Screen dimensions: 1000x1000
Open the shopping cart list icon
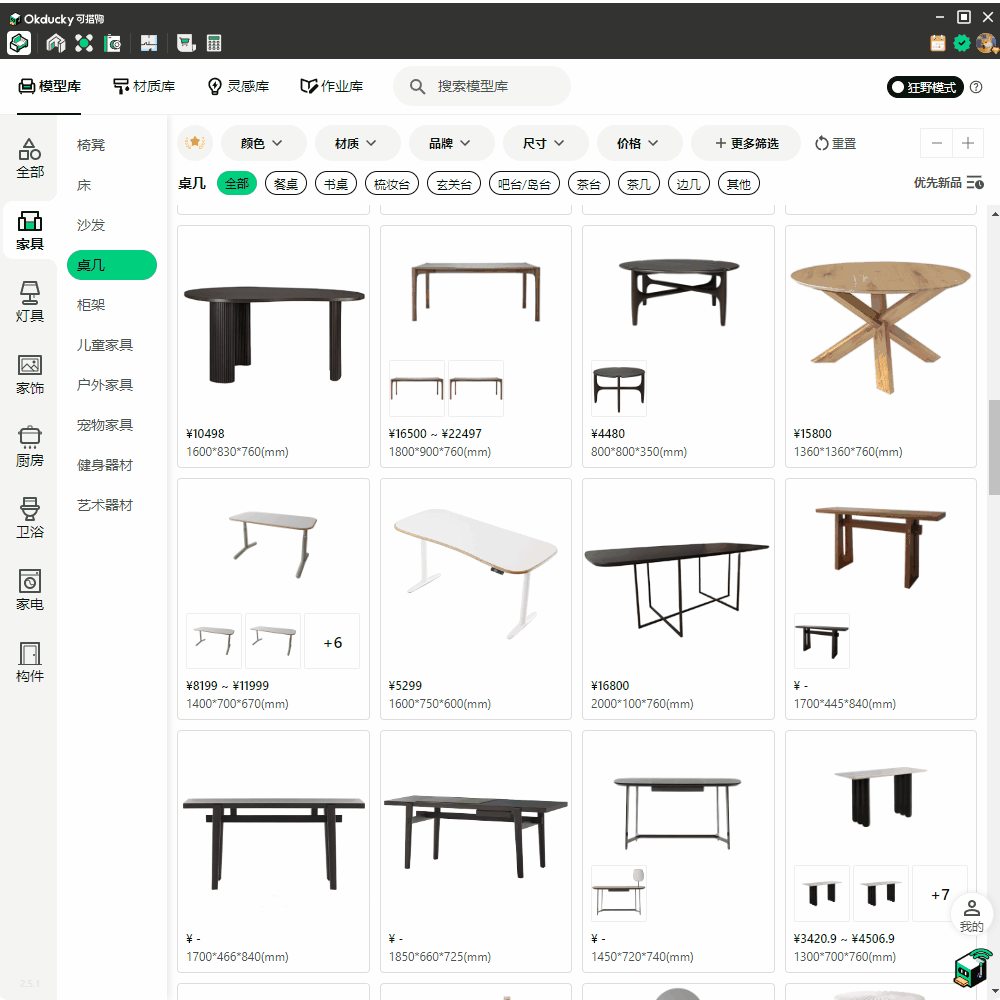point(184,43)
